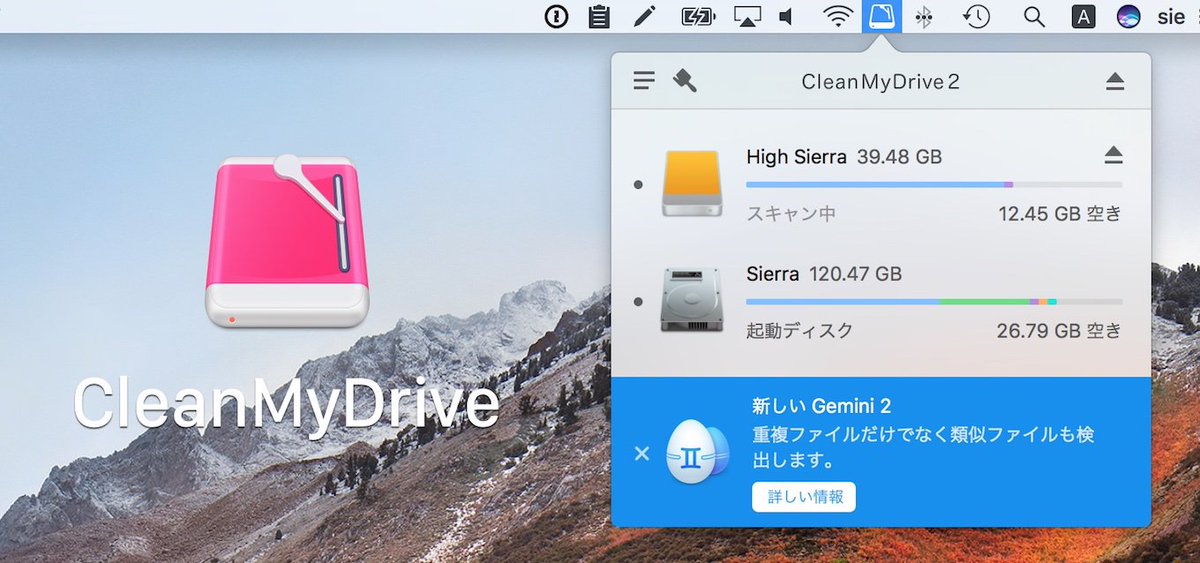Click the 26.79 GB 空き text
The image size is (1200, 563).
(x=1060, y=330)
